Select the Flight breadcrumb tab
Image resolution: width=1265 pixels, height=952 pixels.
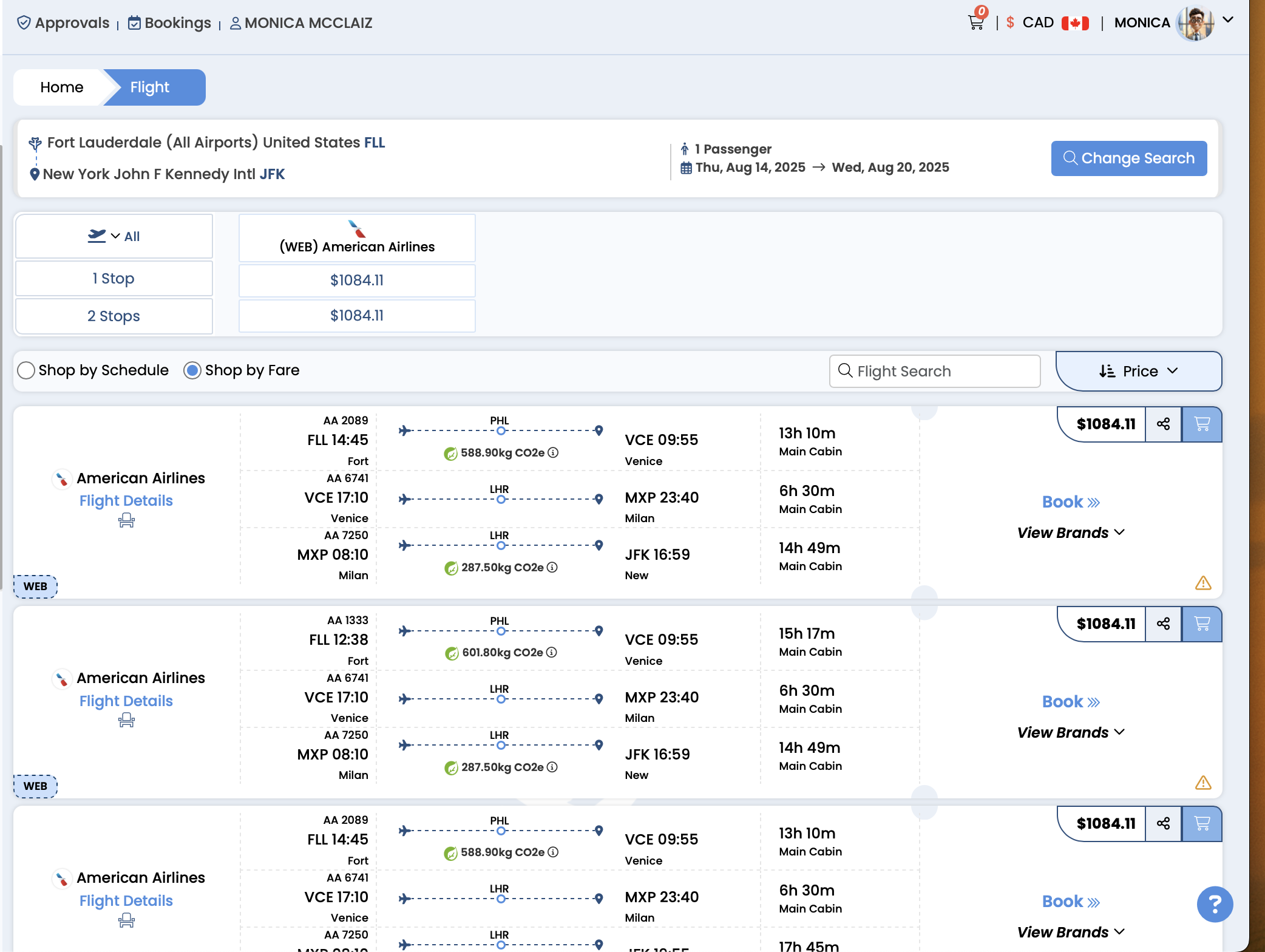pyautogui.click(x=150, y=87)
